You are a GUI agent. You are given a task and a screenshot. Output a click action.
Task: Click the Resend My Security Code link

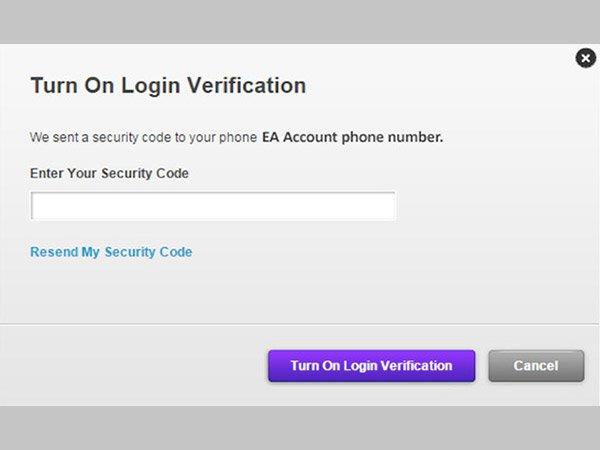pyautogui.click(x=111, y=252)
